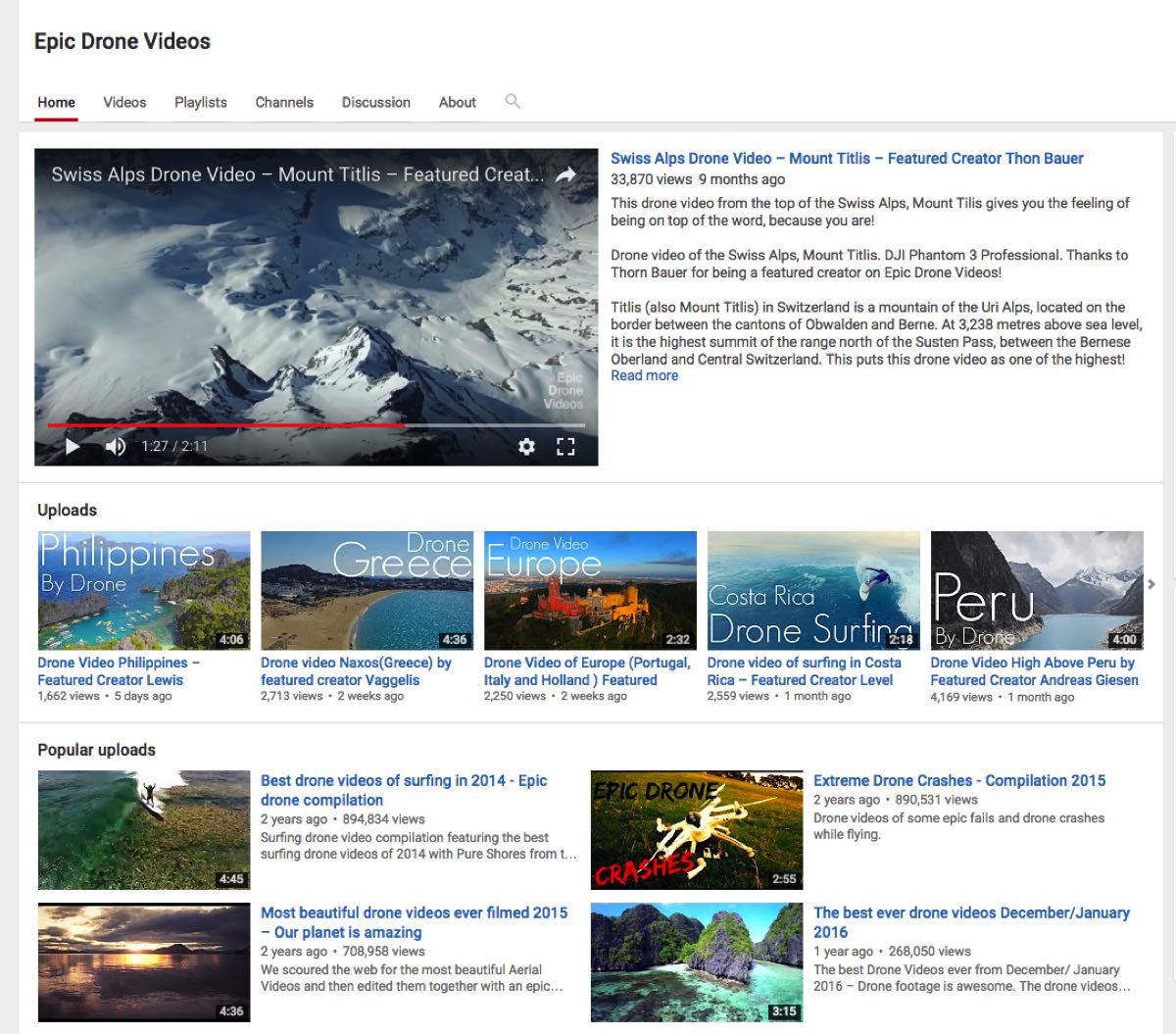
Task: Open the About tab
Action: (457, 102)
